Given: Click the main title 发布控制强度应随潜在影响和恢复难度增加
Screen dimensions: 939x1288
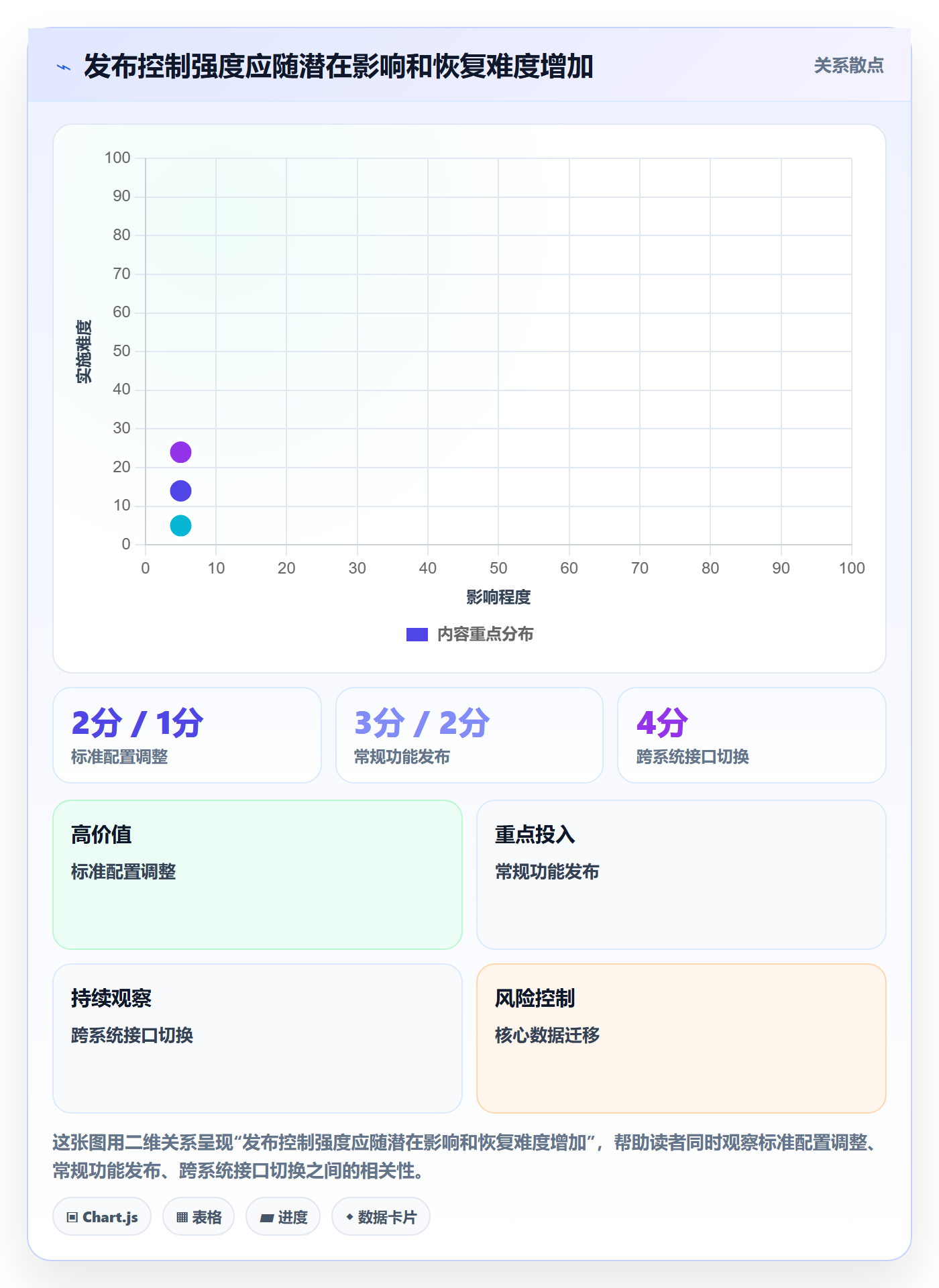Looking at the screenshot, I should point(338,66).
